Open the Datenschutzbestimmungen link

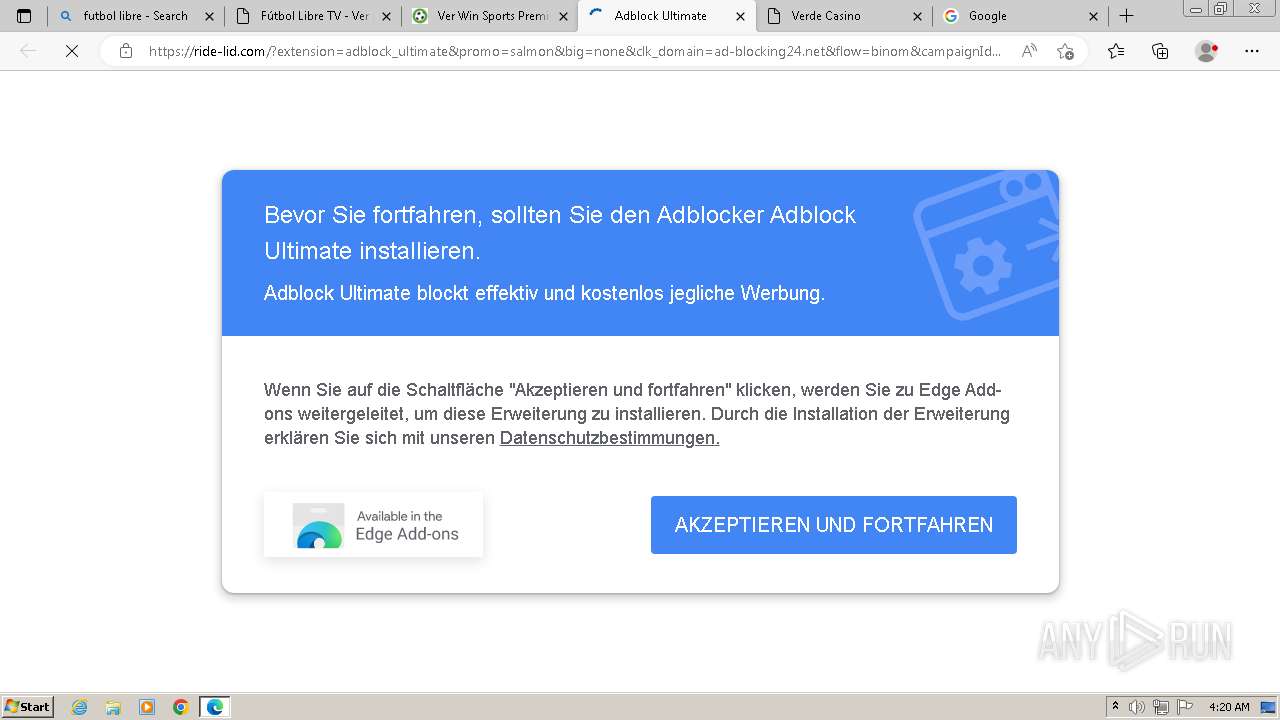click(610, 438)
